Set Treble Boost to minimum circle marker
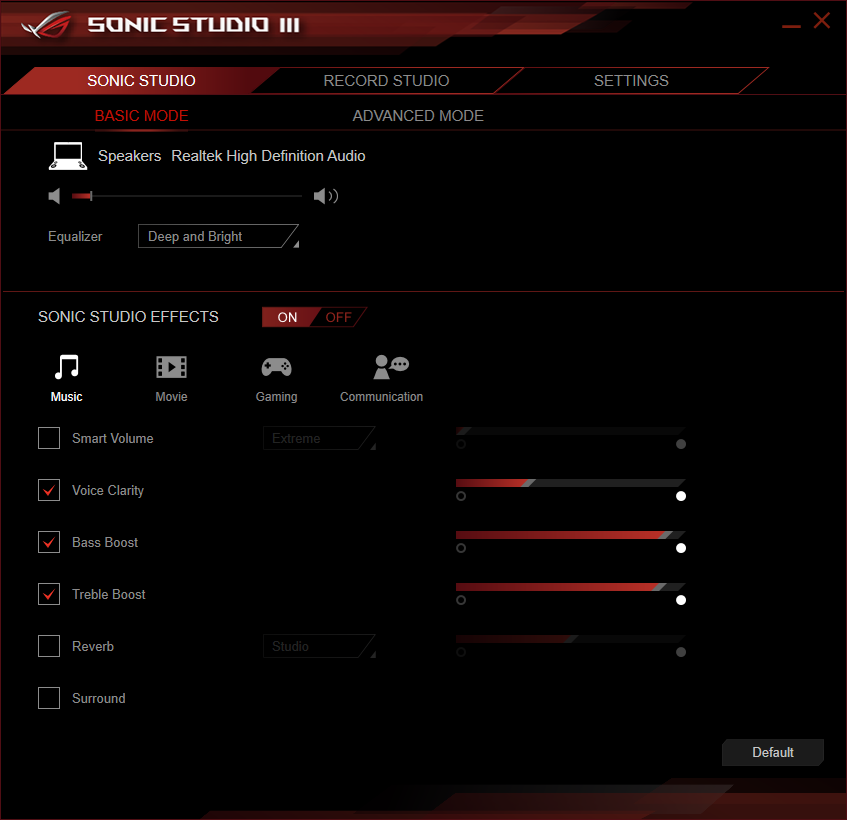This screenshot has width=847, height=820. (x=461, y=600)
